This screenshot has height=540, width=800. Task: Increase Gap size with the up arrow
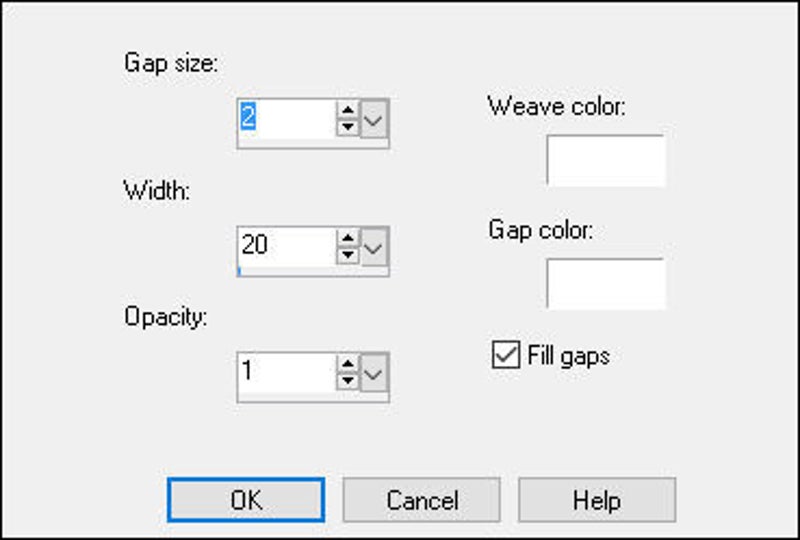(347, 110)
